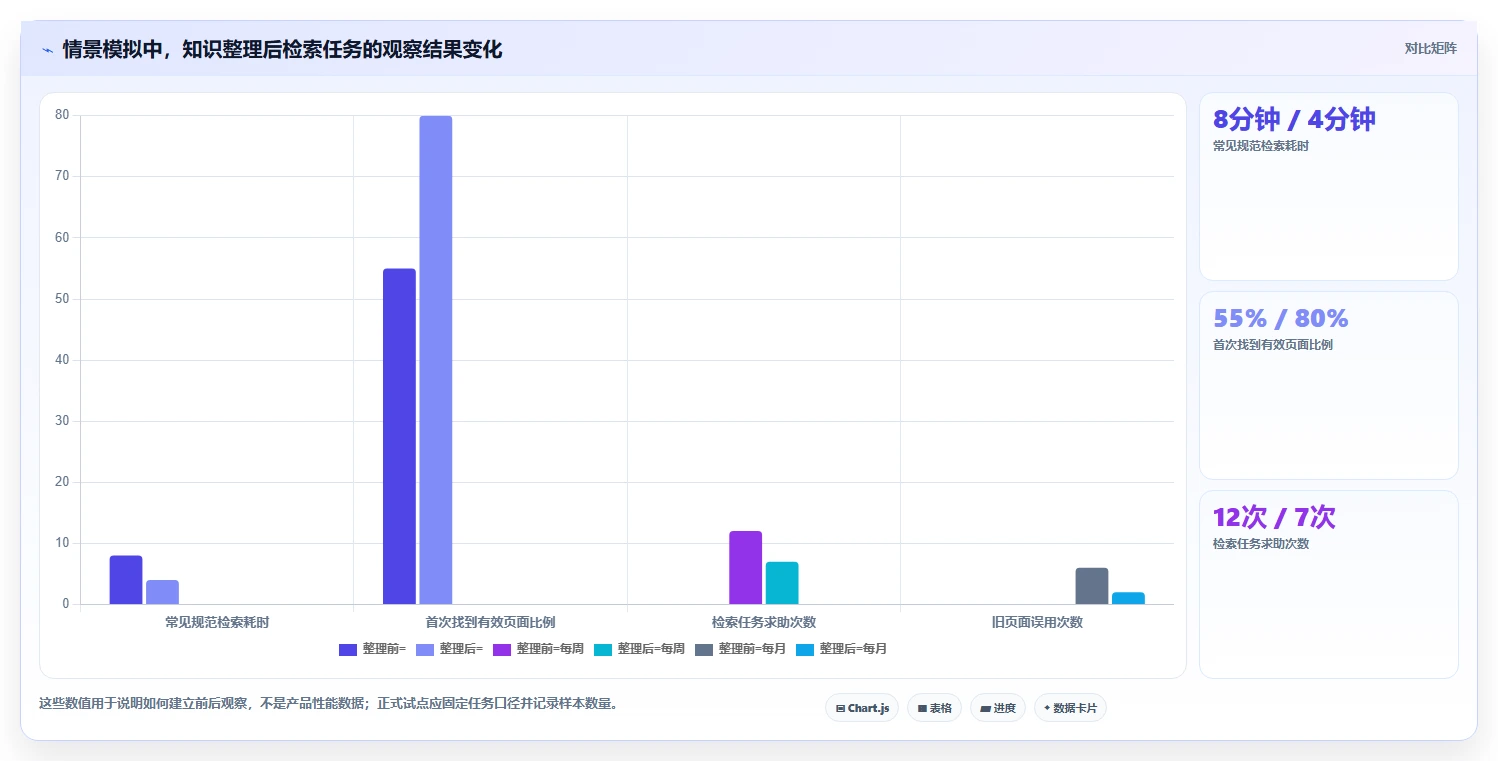Toggle the 整理后=每月 legend dataset
The height and width of the screenshot is (761, 1498).
841,649
